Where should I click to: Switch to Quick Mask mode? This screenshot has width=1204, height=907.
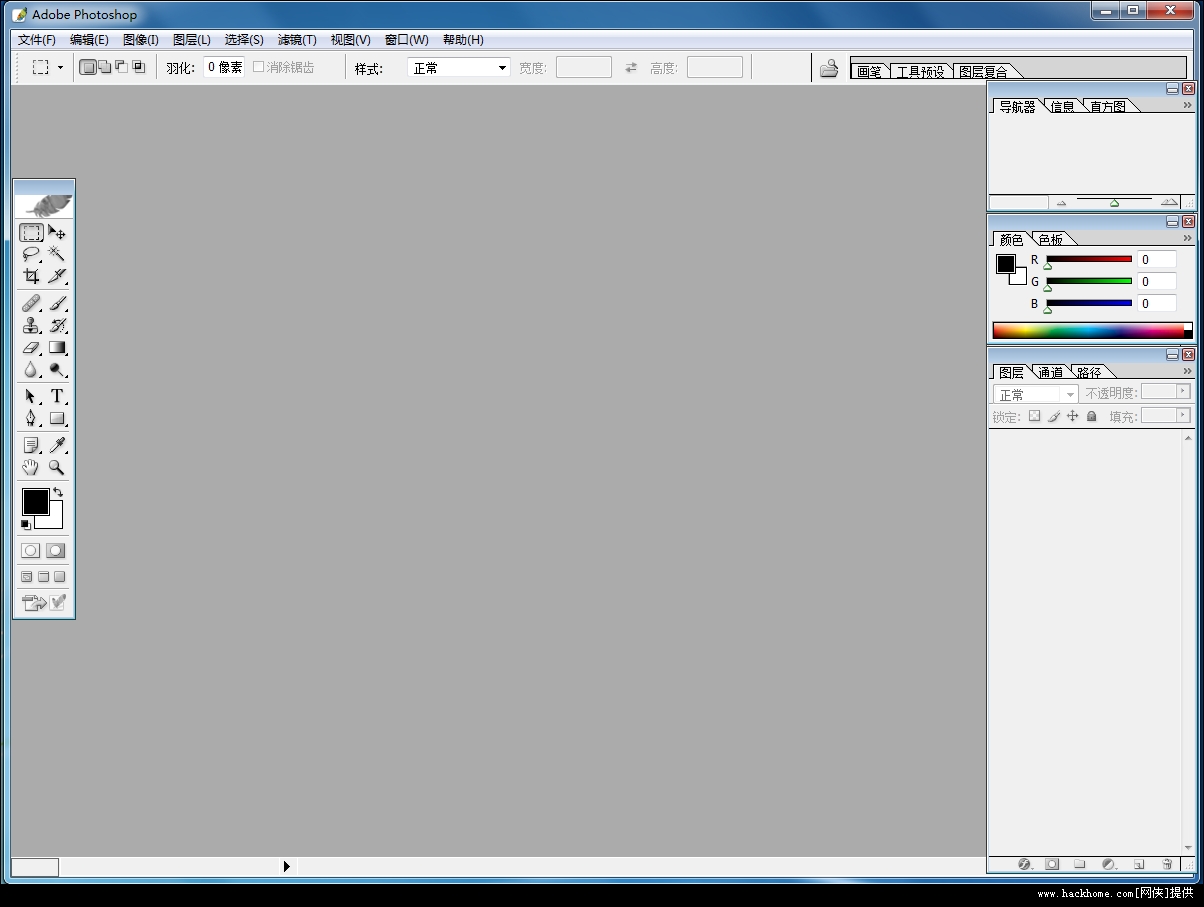[x=56, y=550]
